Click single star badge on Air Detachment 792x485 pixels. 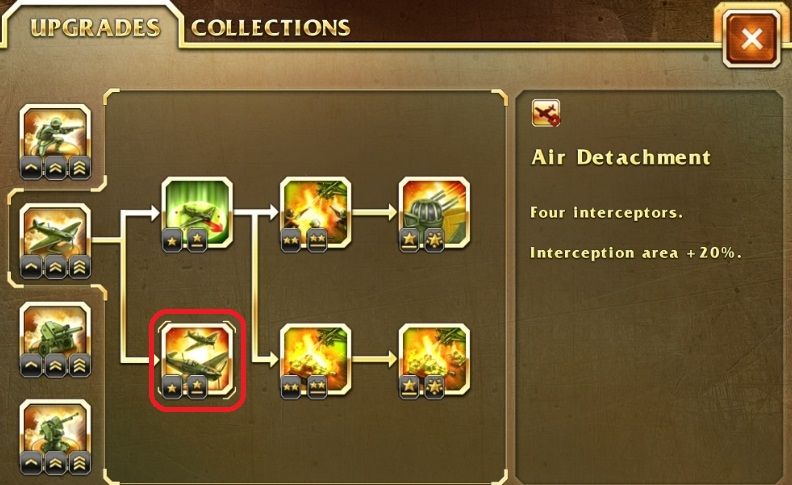(x=172, y=387)
